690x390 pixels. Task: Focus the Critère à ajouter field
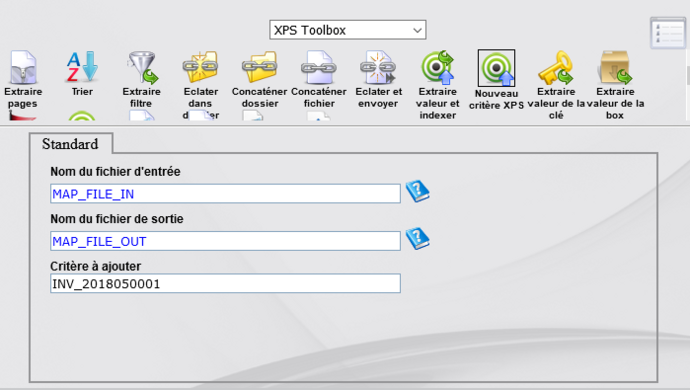click(x=225, y=283)
